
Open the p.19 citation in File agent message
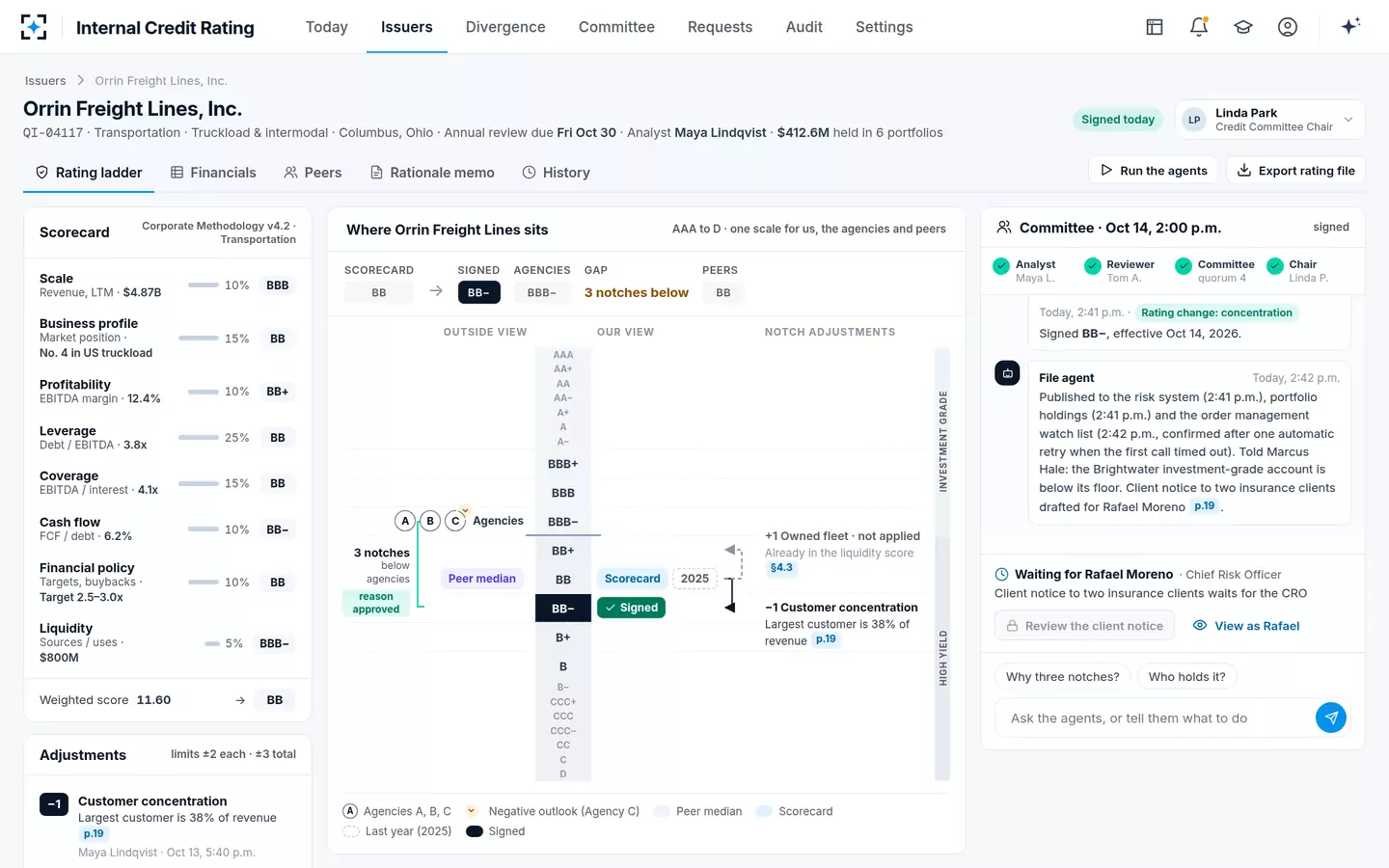[x=1205, y=506]
